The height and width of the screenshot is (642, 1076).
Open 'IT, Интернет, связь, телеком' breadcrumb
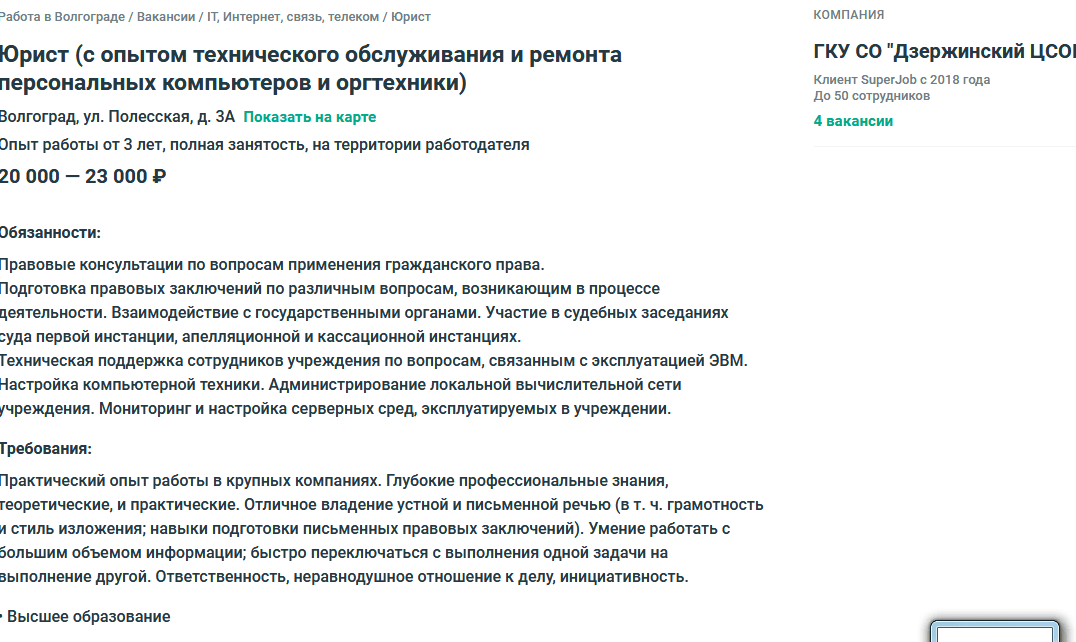click(293, 17)
